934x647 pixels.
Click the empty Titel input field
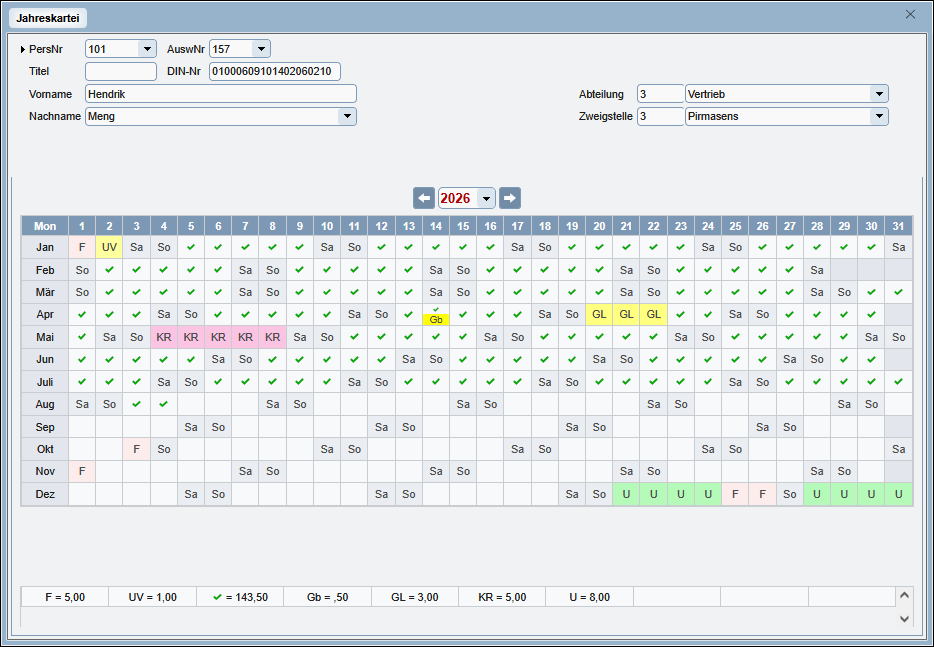(x=121, y=71)
